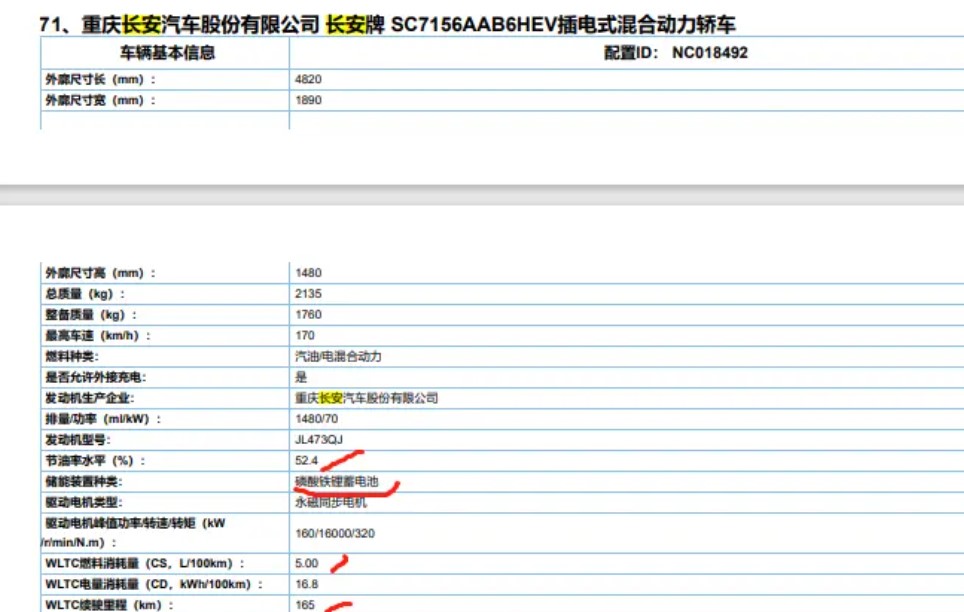964x612 pixels.
Task: Select the '车辆基本信息' header cell
Action: 167,53
